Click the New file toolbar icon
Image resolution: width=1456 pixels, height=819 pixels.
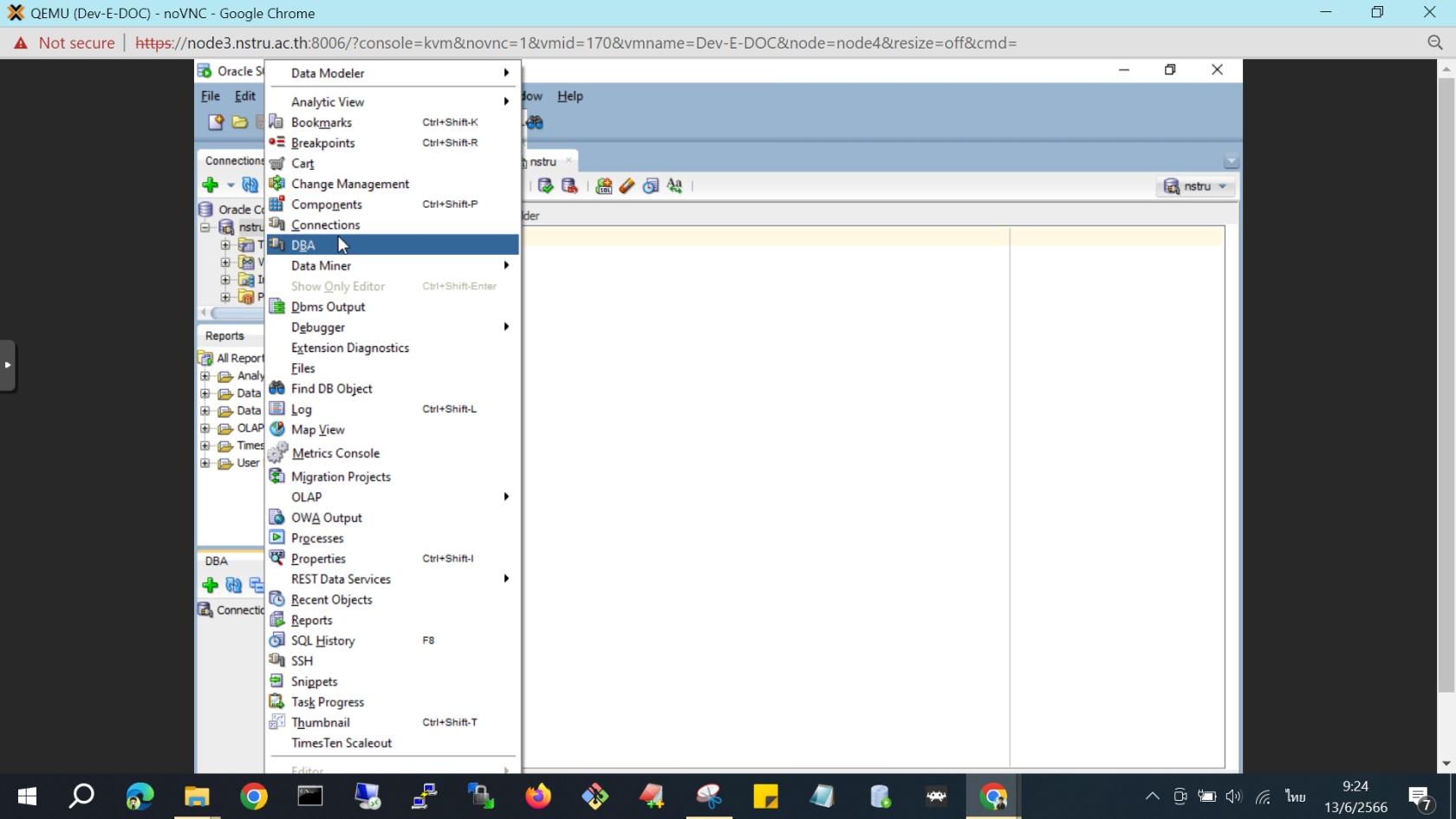click(216, 122)
